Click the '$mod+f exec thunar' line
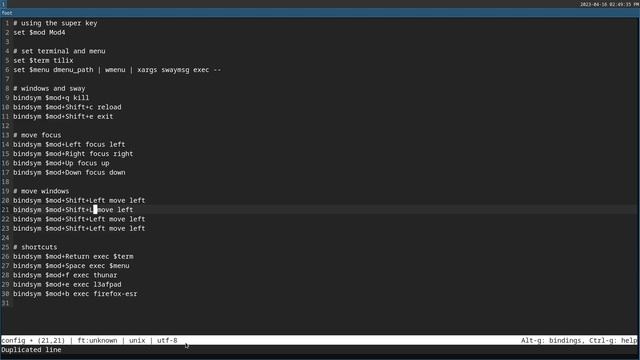The height and width of the screenshot is (360, 640). [x=65, y=275]
